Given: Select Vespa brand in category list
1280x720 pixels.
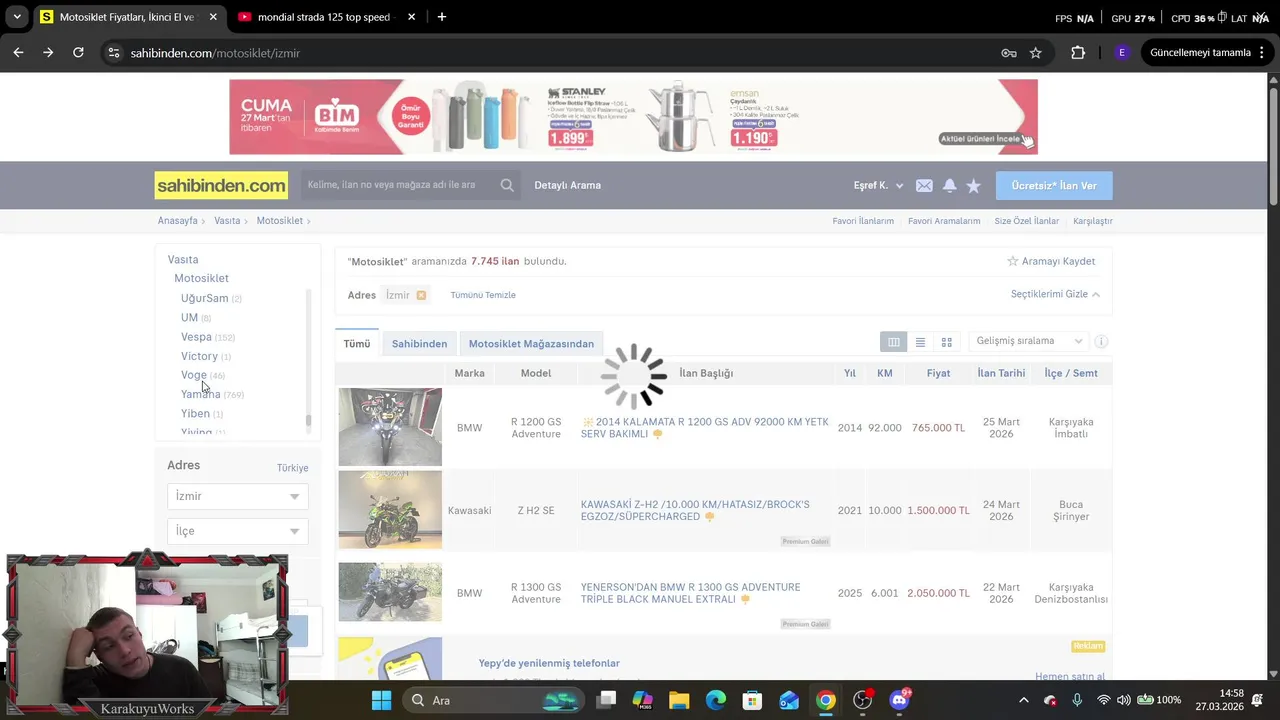Looking at the screenshot, I should point(196,337).
